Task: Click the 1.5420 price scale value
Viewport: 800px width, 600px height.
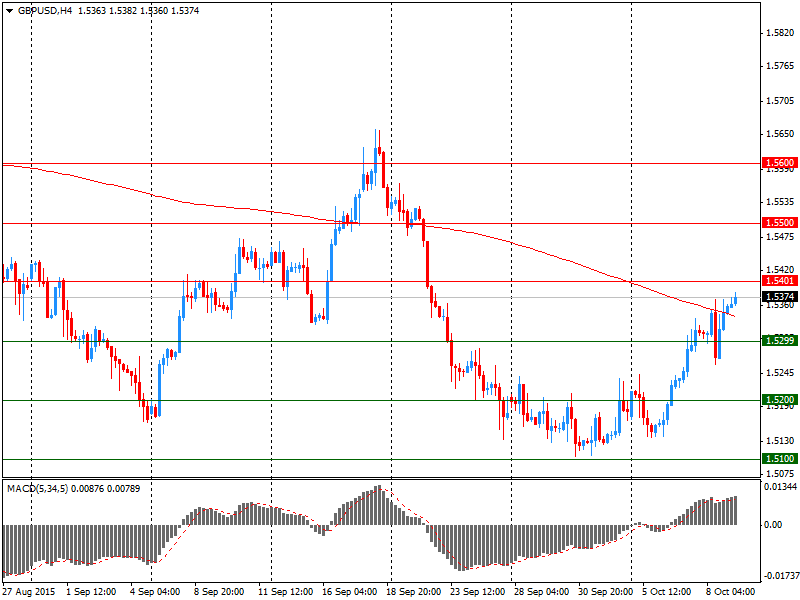Action: point(780,269)
